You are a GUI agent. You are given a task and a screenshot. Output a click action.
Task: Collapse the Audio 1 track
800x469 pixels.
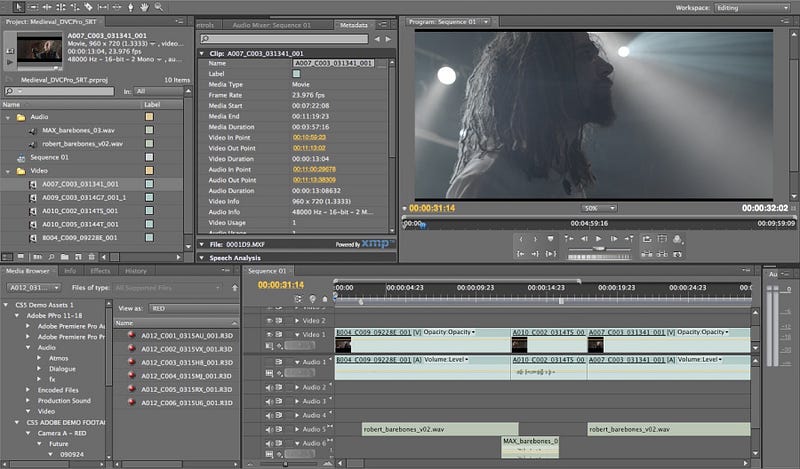(297, 362)
